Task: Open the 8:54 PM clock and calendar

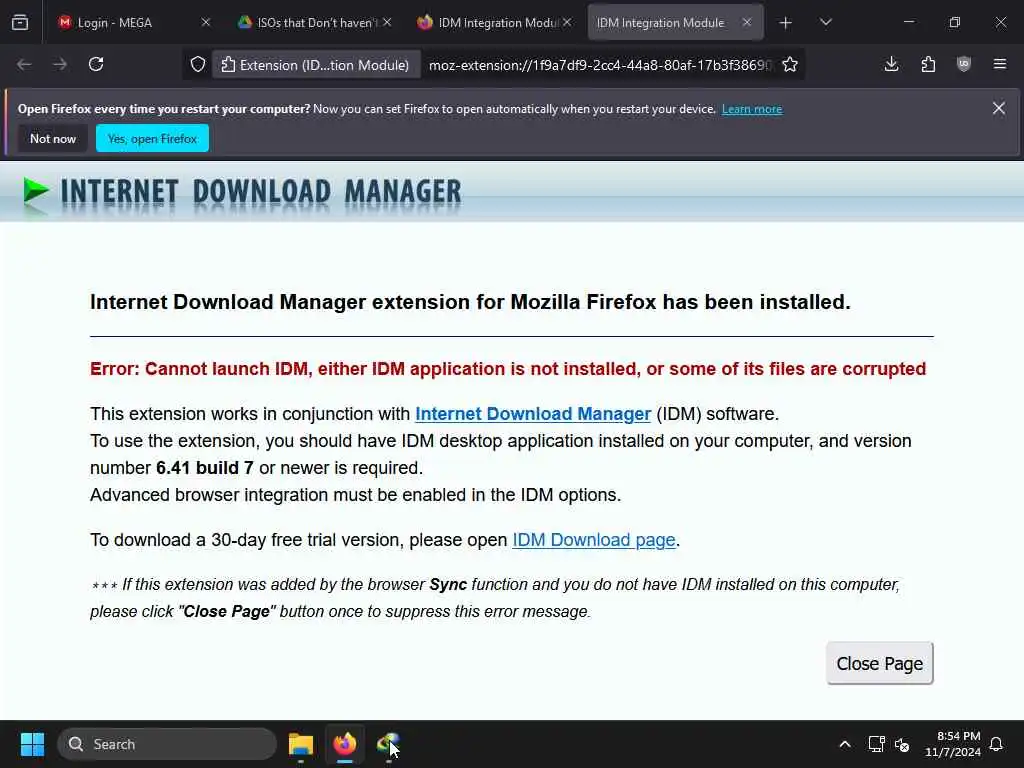Action: click(x=953, y=744)
